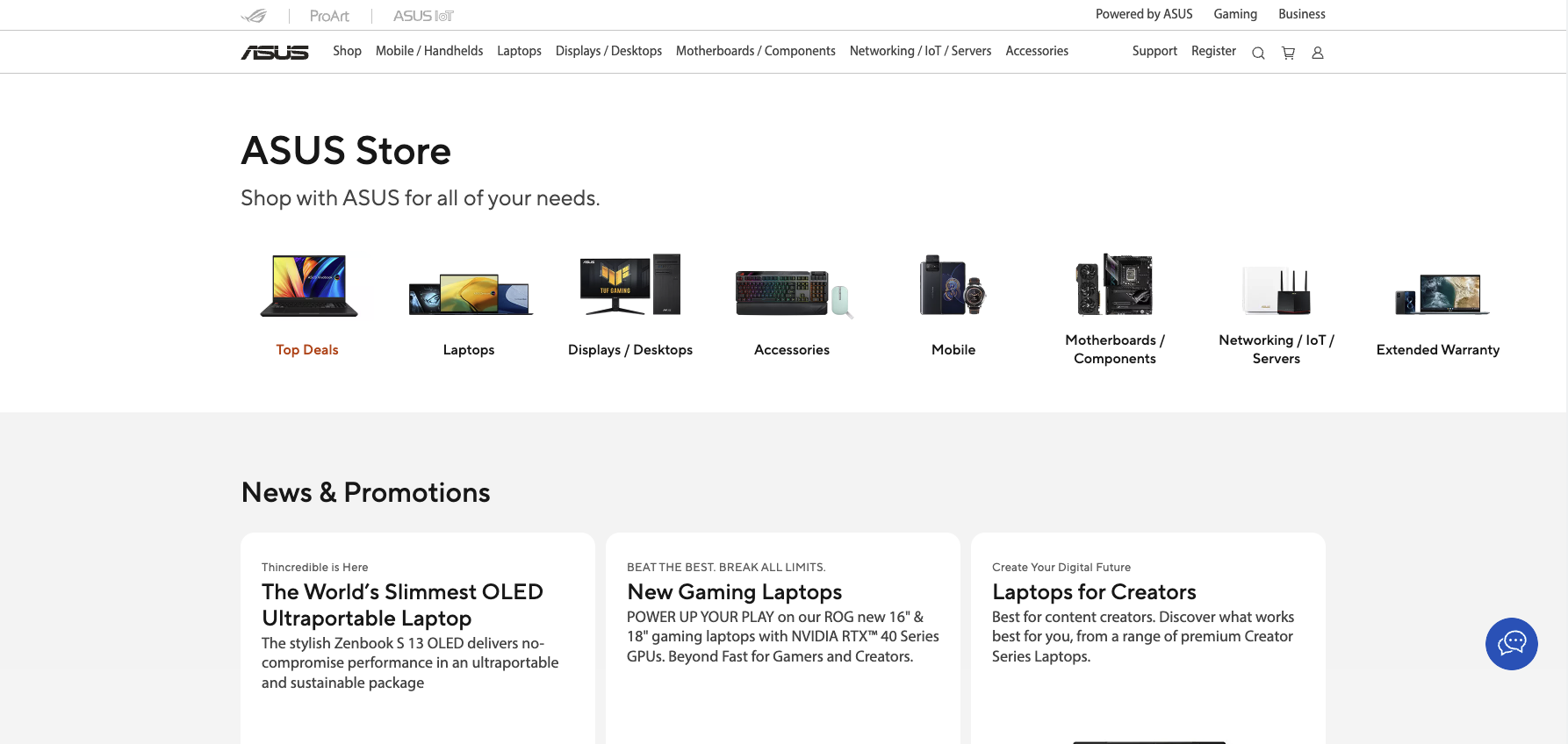Open Powered by ASUS link

coord(1144,14)
